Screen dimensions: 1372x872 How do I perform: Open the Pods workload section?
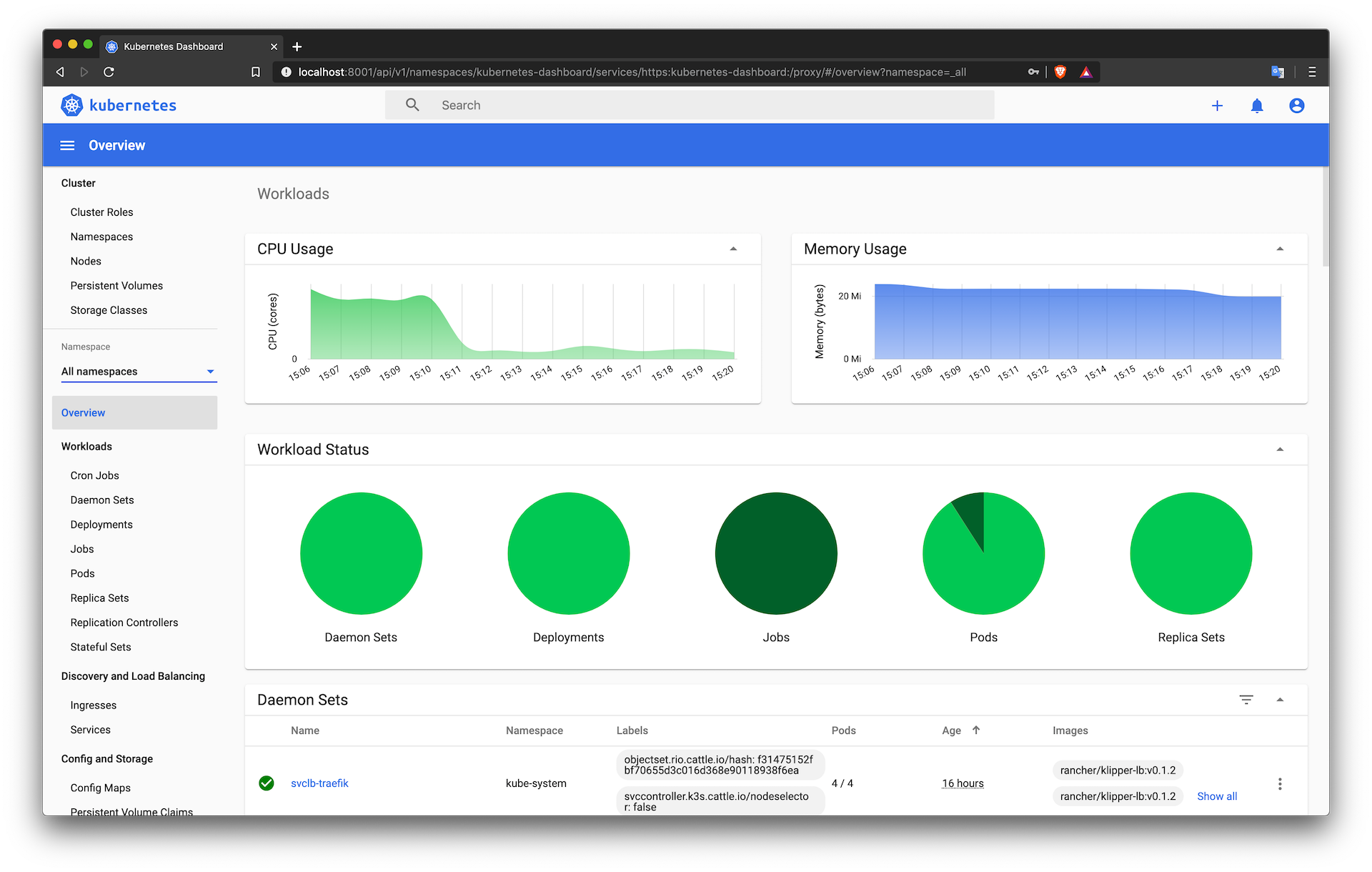click(82, 573)
